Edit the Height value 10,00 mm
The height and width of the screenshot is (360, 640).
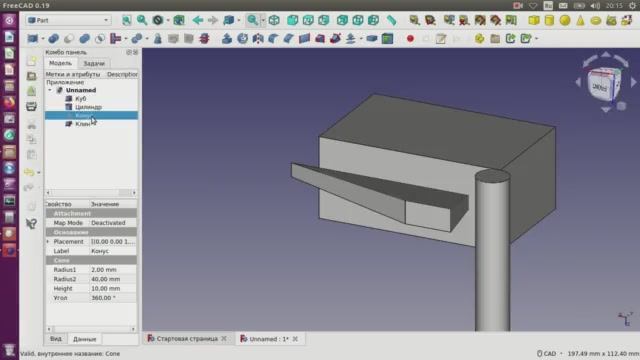113,289
